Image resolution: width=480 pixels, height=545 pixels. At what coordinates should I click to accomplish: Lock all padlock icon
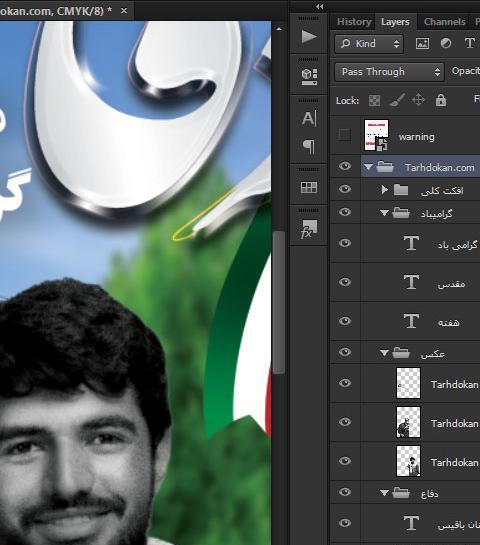pyautogui.click(x=441, y=100)
